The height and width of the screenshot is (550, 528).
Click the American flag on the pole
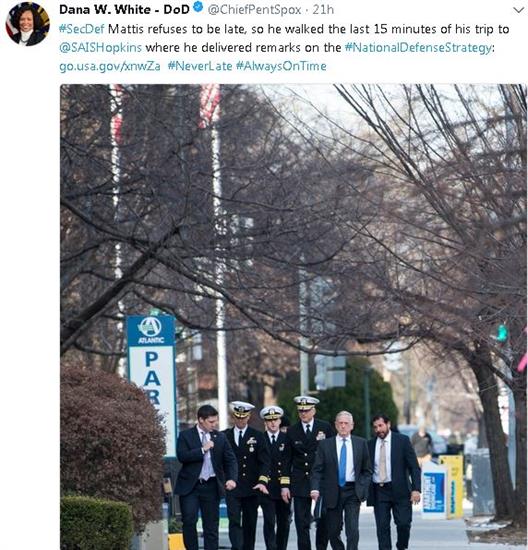[209, 106]
